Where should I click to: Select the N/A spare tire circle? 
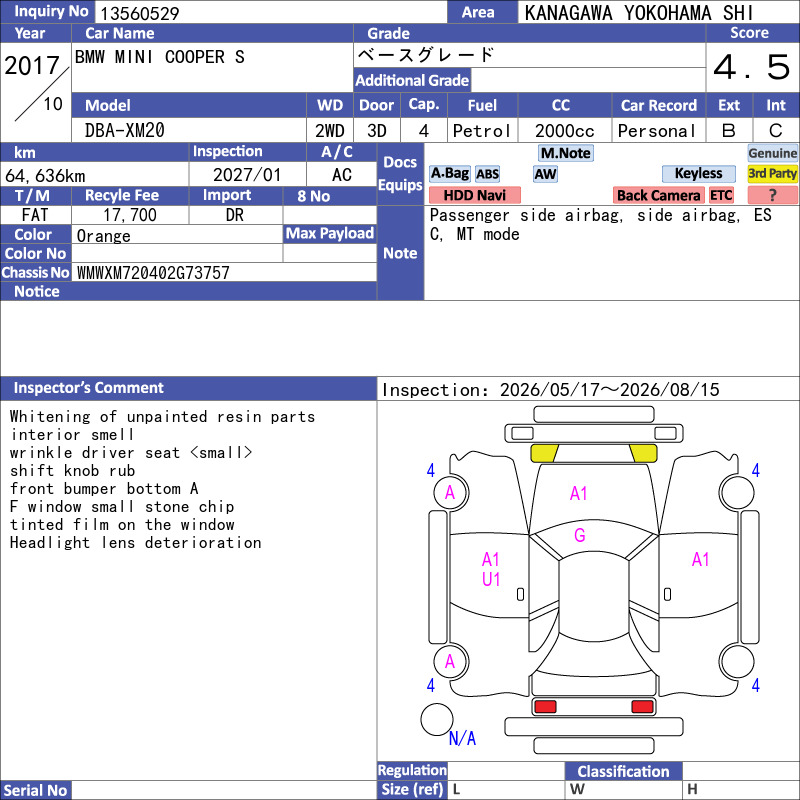(437, 719)
